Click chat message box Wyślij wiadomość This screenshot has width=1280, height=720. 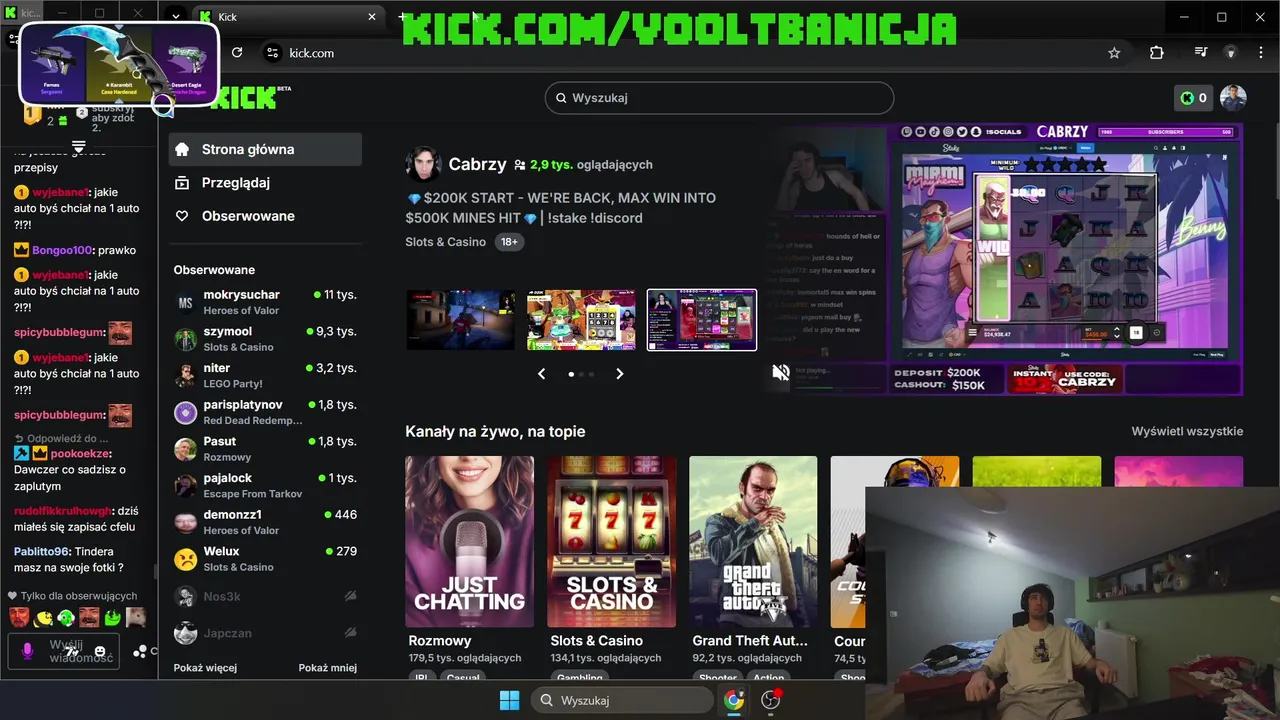point(66,651)
